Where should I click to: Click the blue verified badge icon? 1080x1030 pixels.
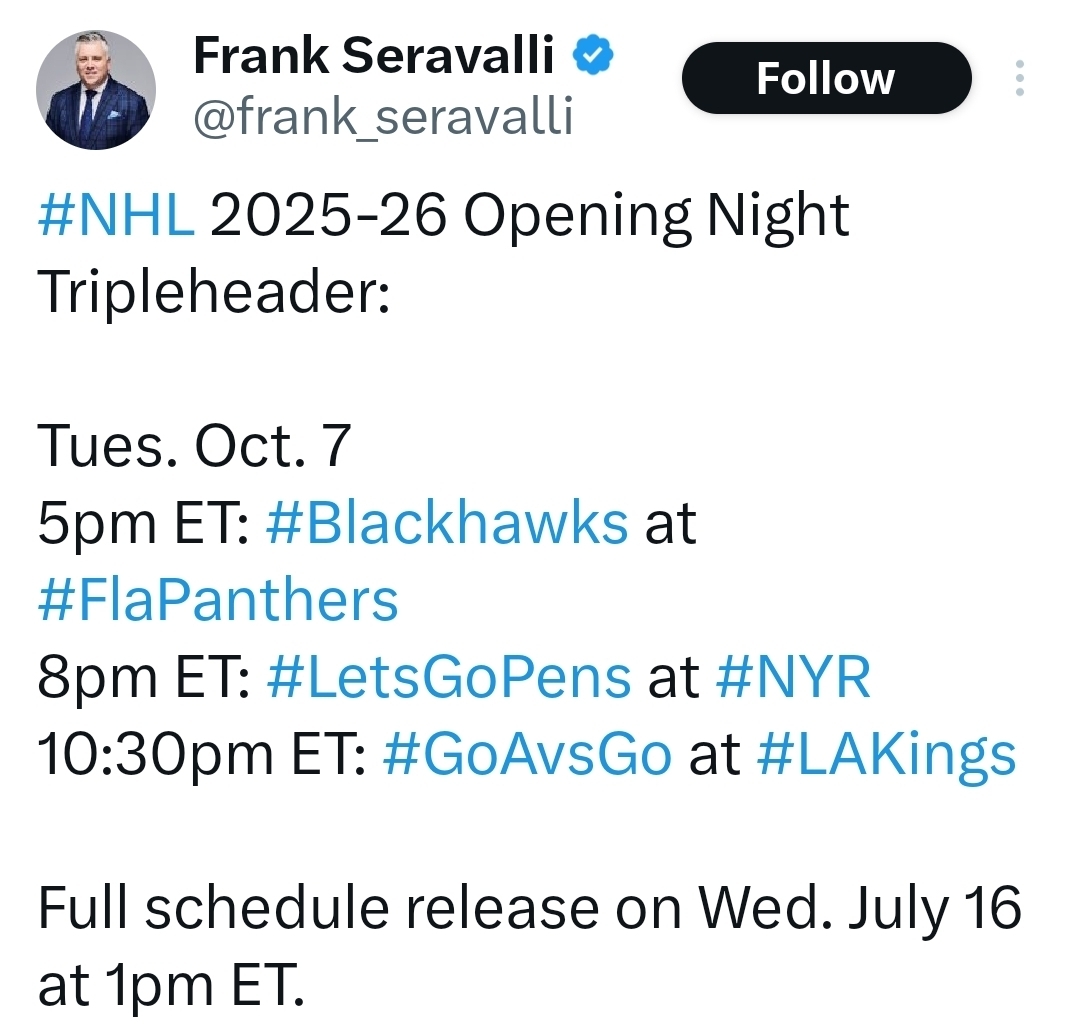click(592, 58)
